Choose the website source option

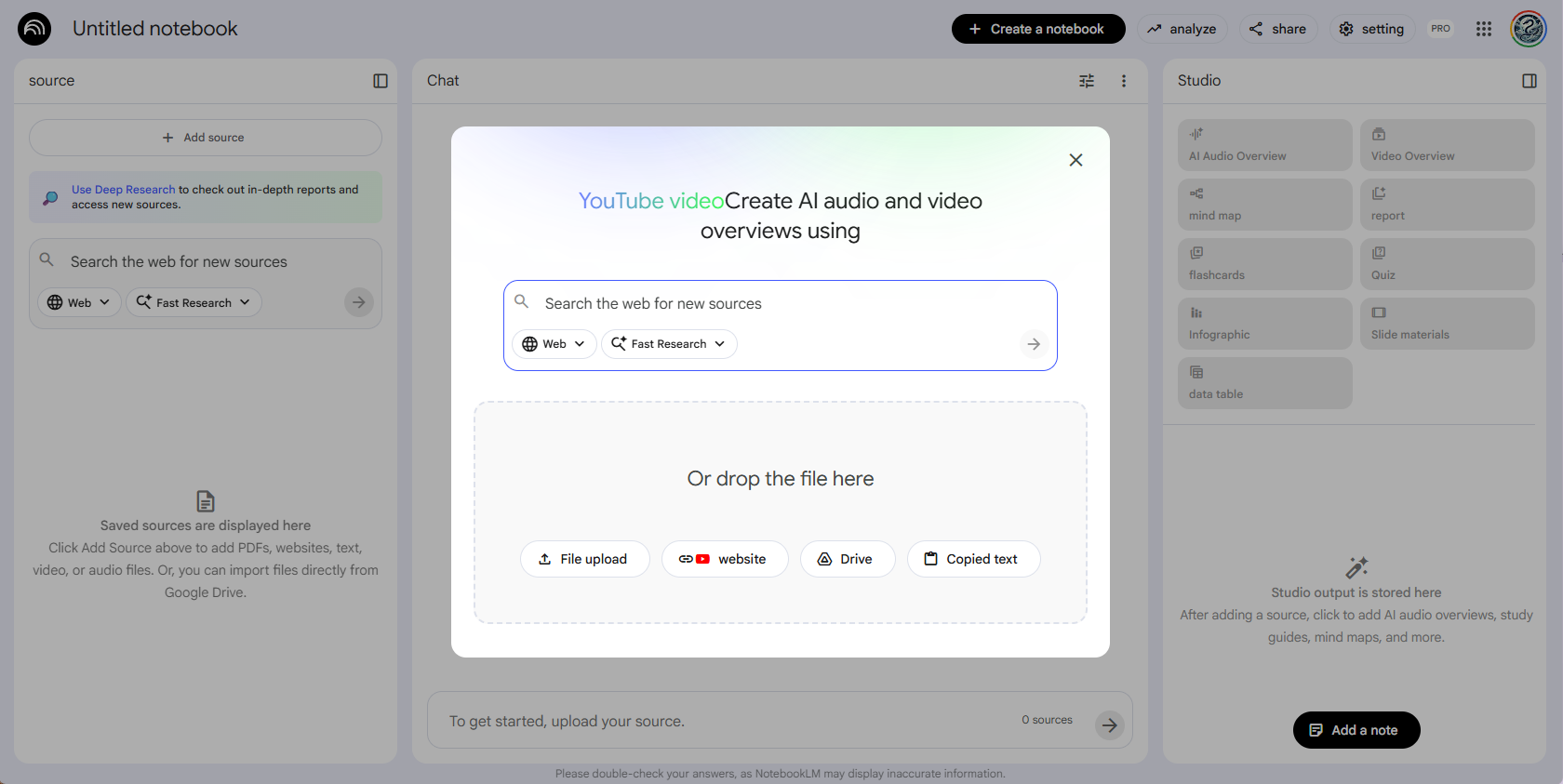tap(725, 559)
